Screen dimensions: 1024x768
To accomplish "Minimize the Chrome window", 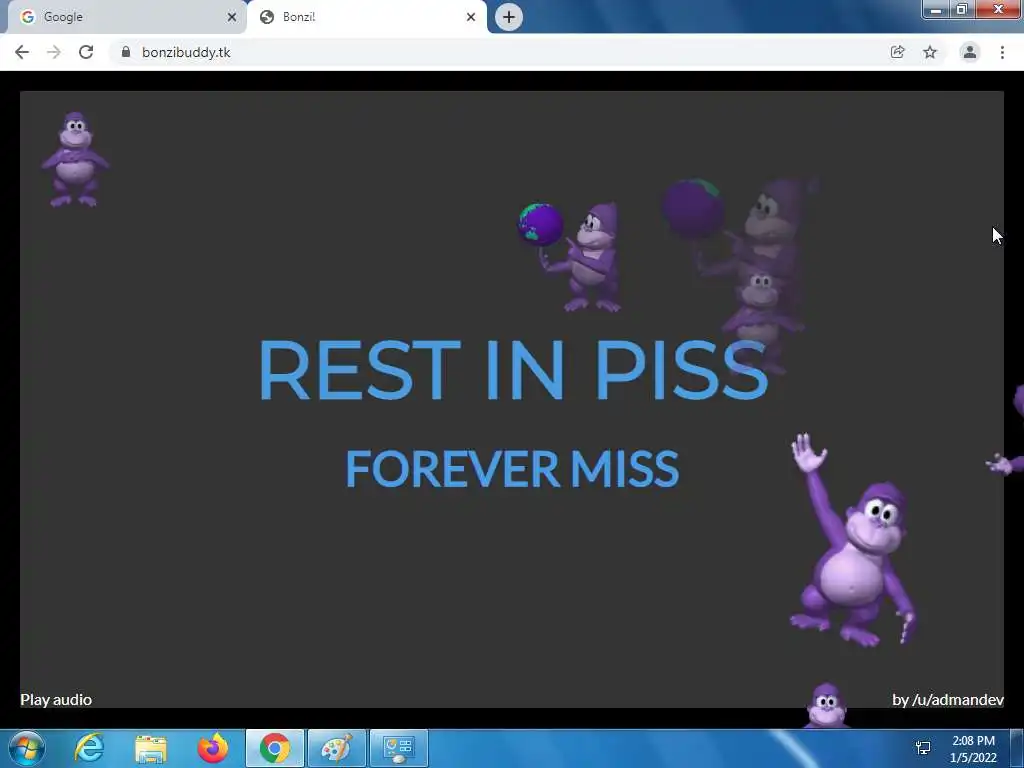I will click(x=936, y=10).
